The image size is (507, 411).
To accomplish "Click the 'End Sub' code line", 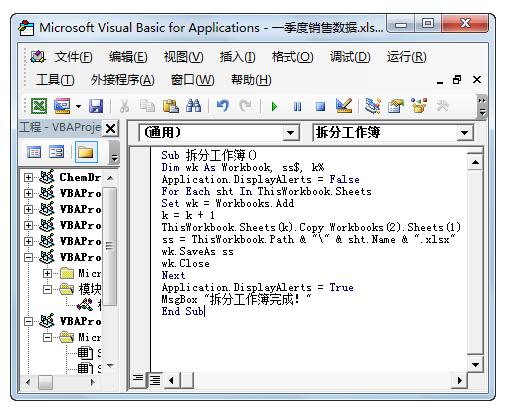I will tap(183, 311).
